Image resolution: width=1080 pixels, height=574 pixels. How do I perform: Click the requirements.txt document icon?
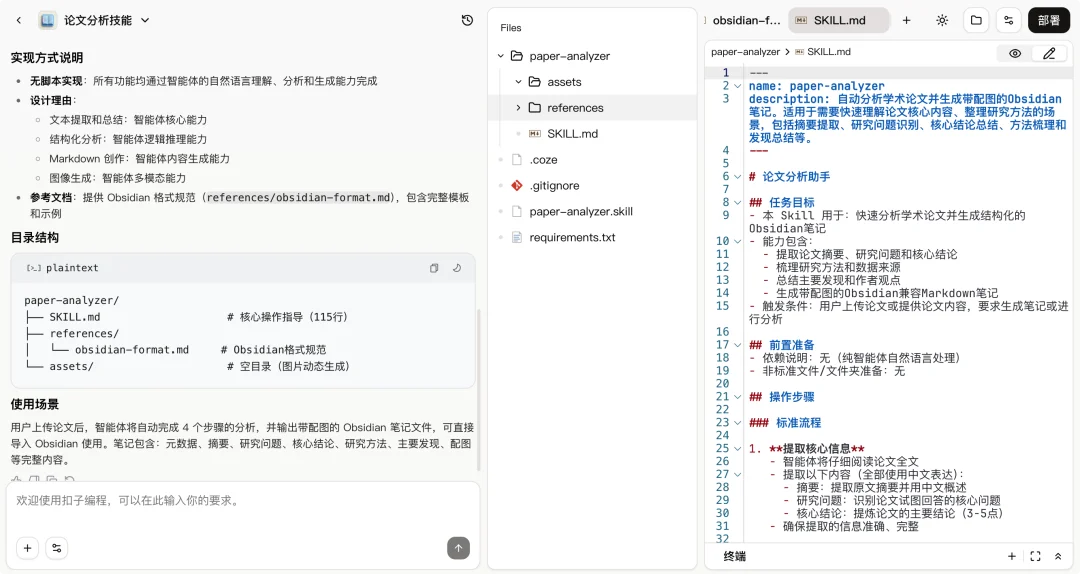[x=517, y=237]
